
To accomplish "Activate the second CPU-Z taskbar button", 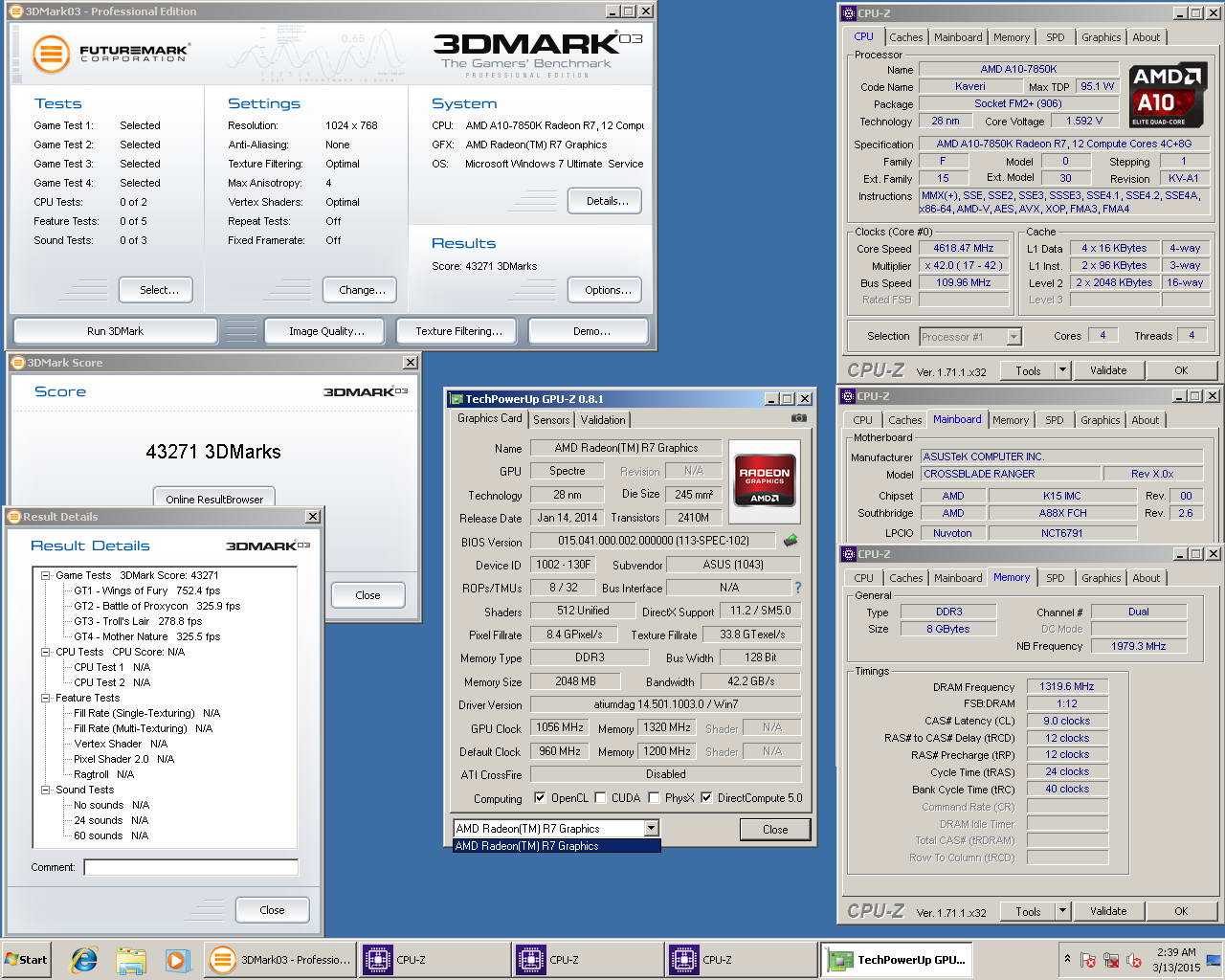I will pos(587,960).
